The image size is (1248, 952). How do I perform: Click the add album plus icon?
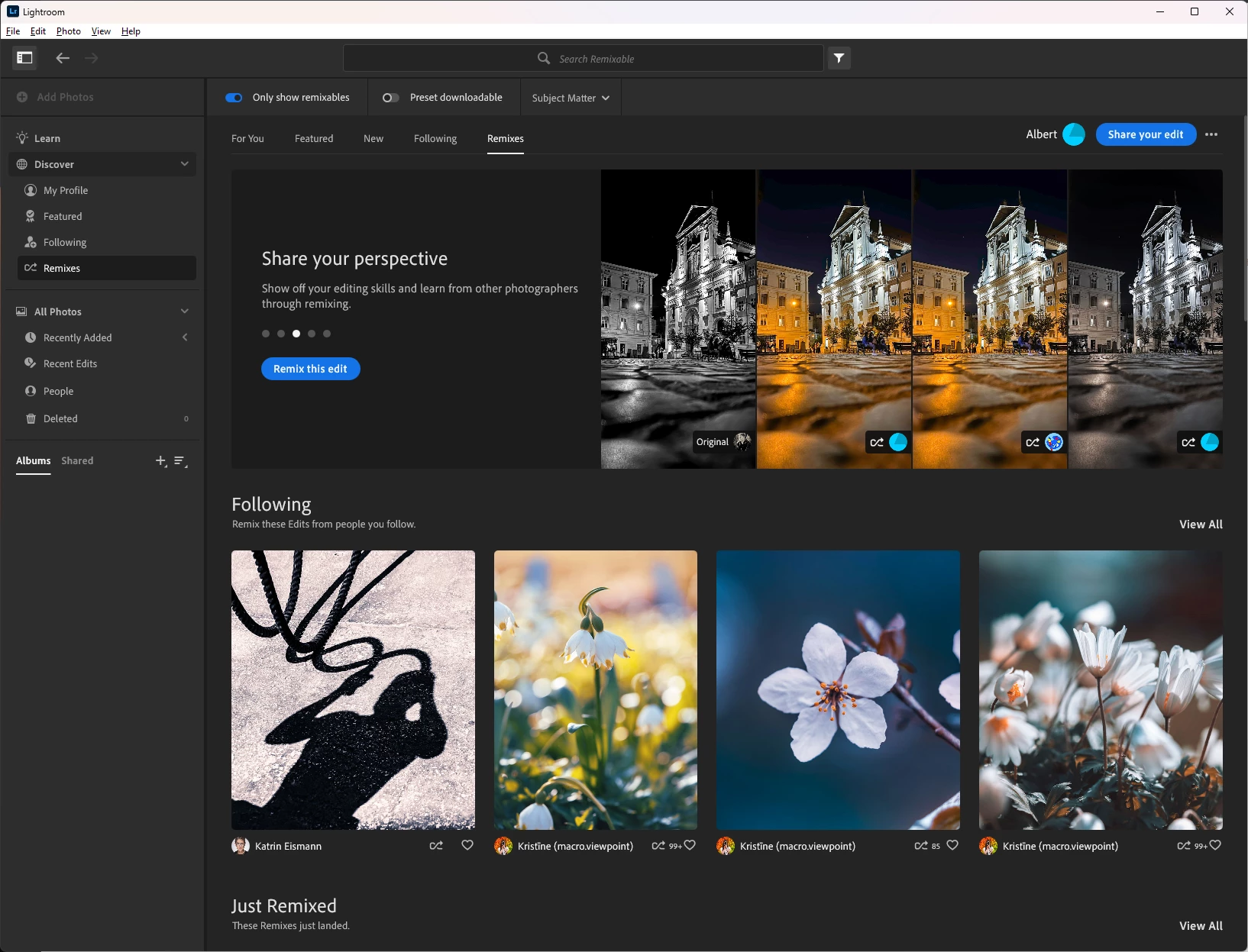click(x=160, y=461)
